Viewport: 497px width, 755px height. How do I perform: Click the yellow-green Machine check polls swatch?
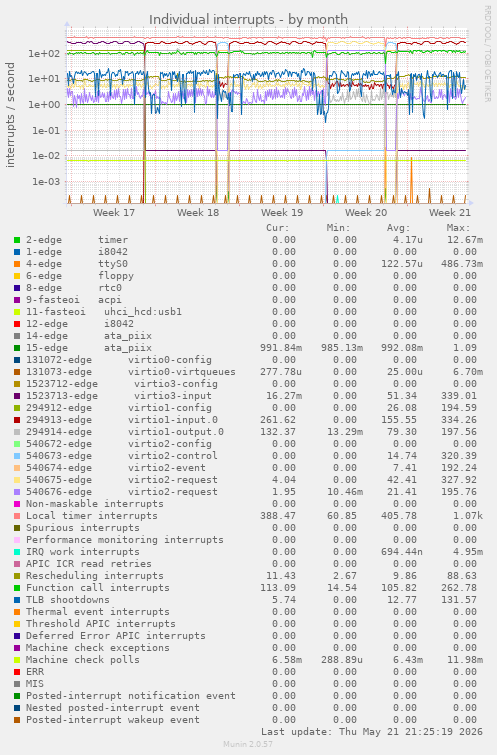(17, 660)
